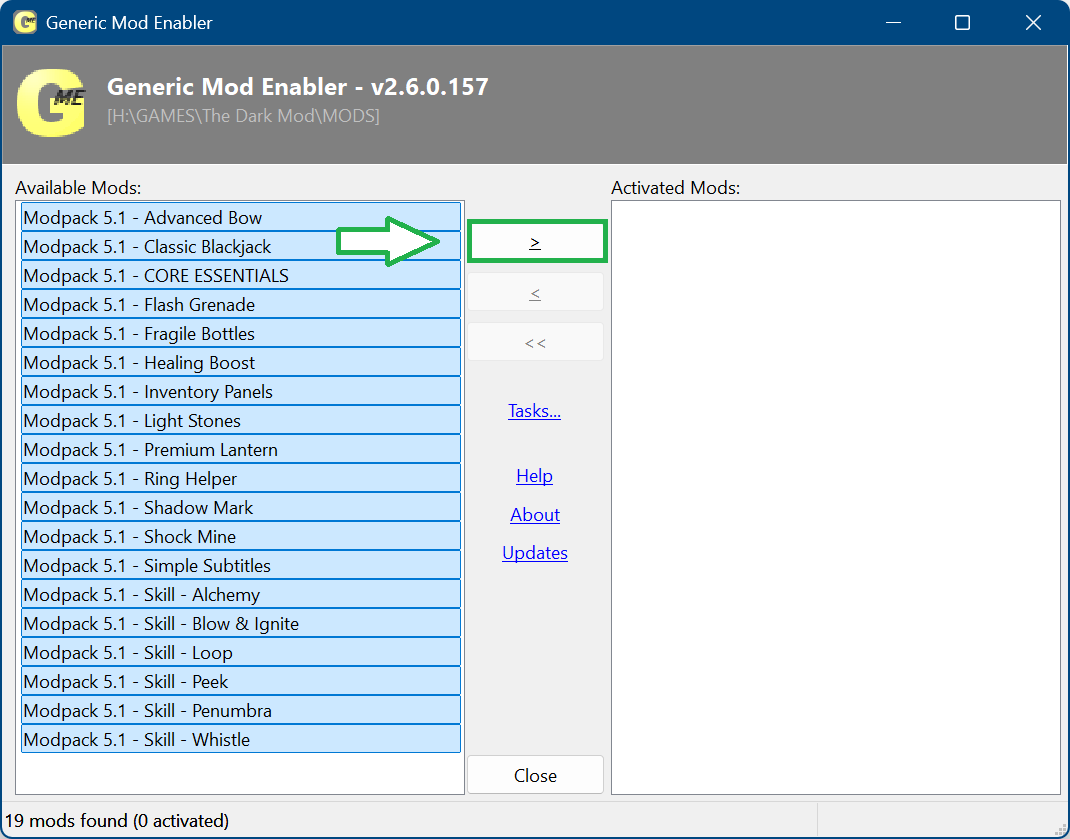Select Modpack 5.1 - Advanced Bow
This screenshot has width=1070, height=839.
click(x=241, y=217)
